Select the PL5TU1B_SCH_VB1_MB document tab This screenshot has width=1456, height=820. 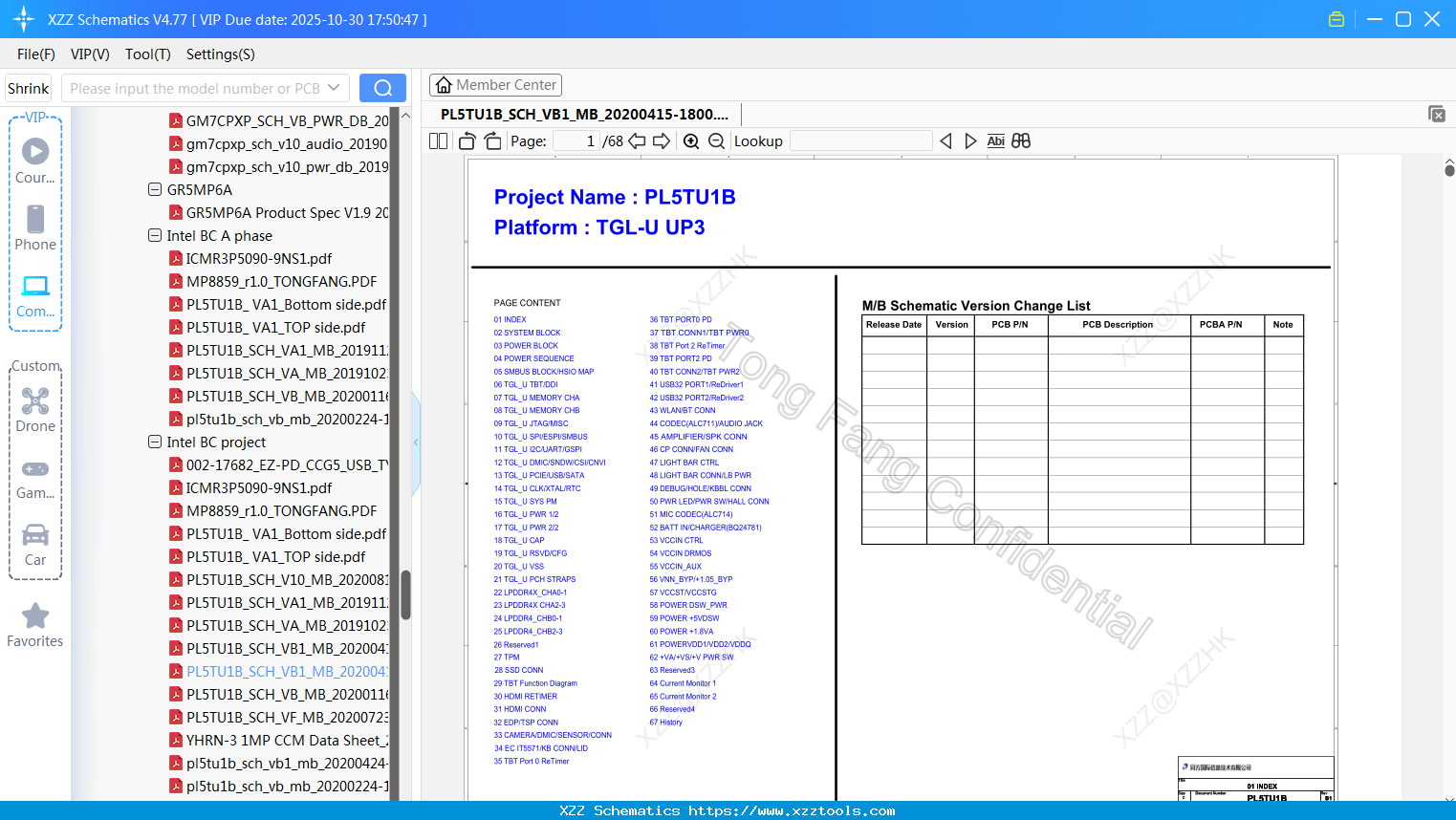pyautogui.click(x=584, y=115)
